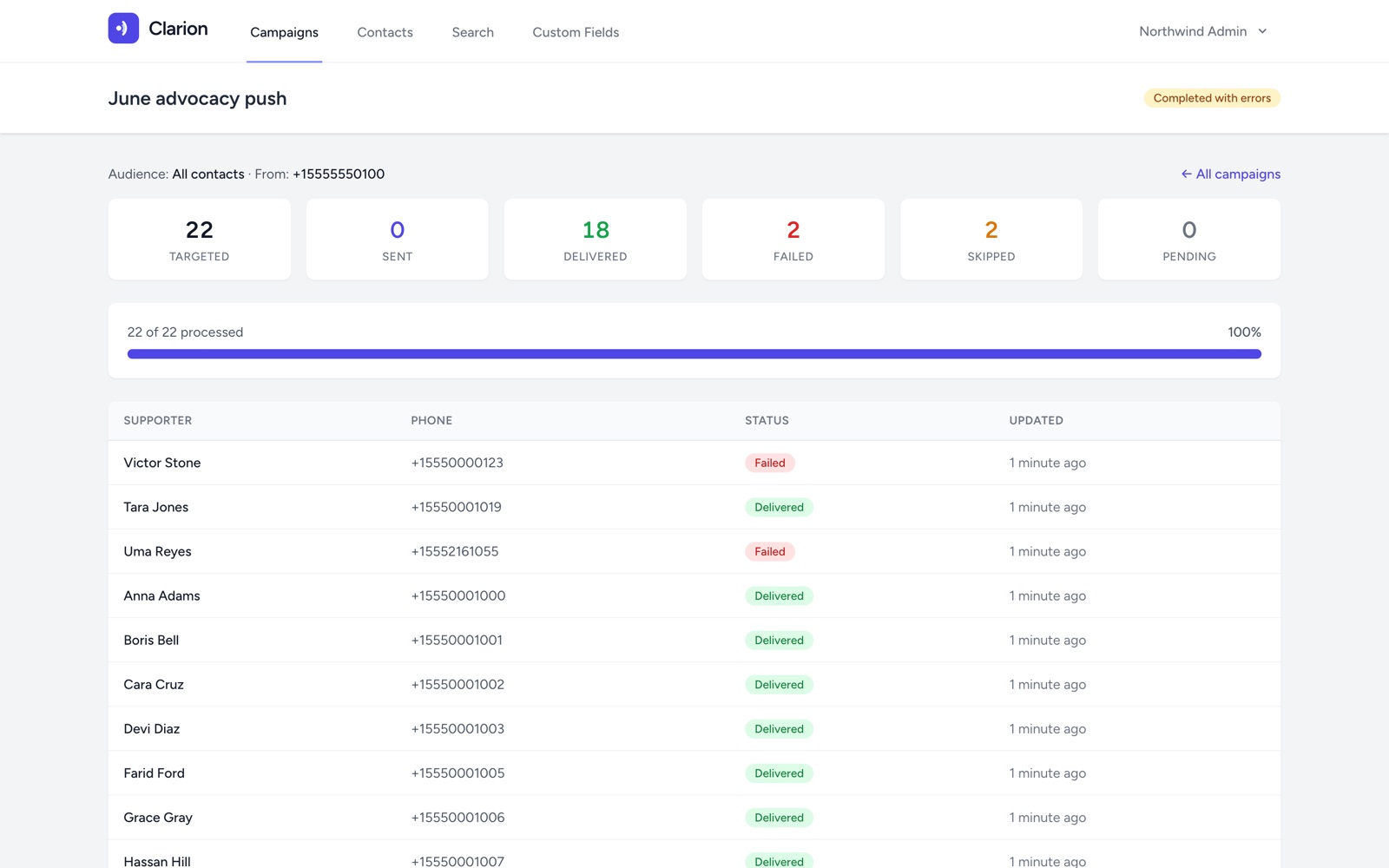The image size is (1389, 868).
Task: Select supporter Anna Adams
Action: point(161,595)
